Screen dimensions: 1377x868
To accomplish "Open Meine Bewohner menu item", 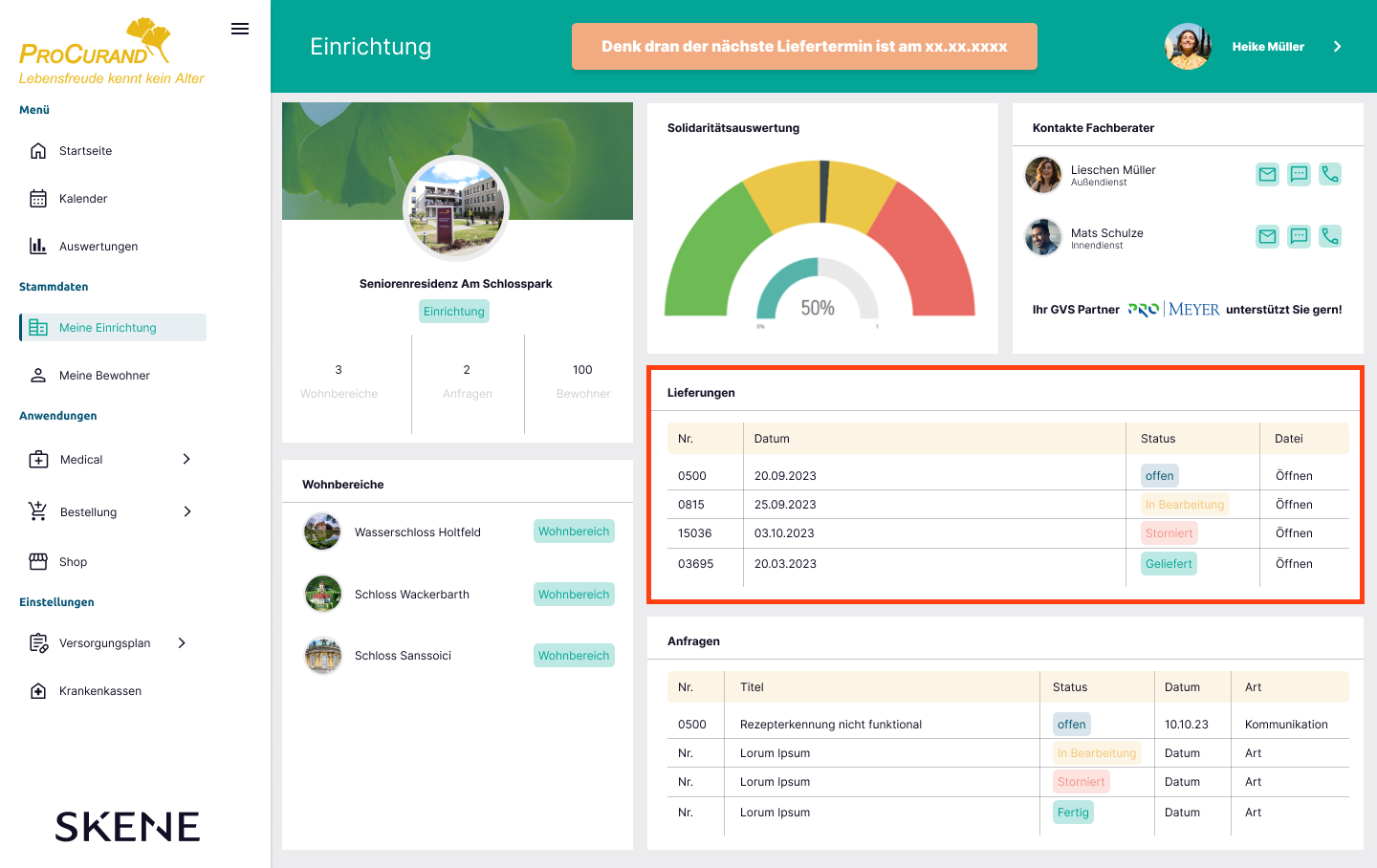I will point(104,376).
